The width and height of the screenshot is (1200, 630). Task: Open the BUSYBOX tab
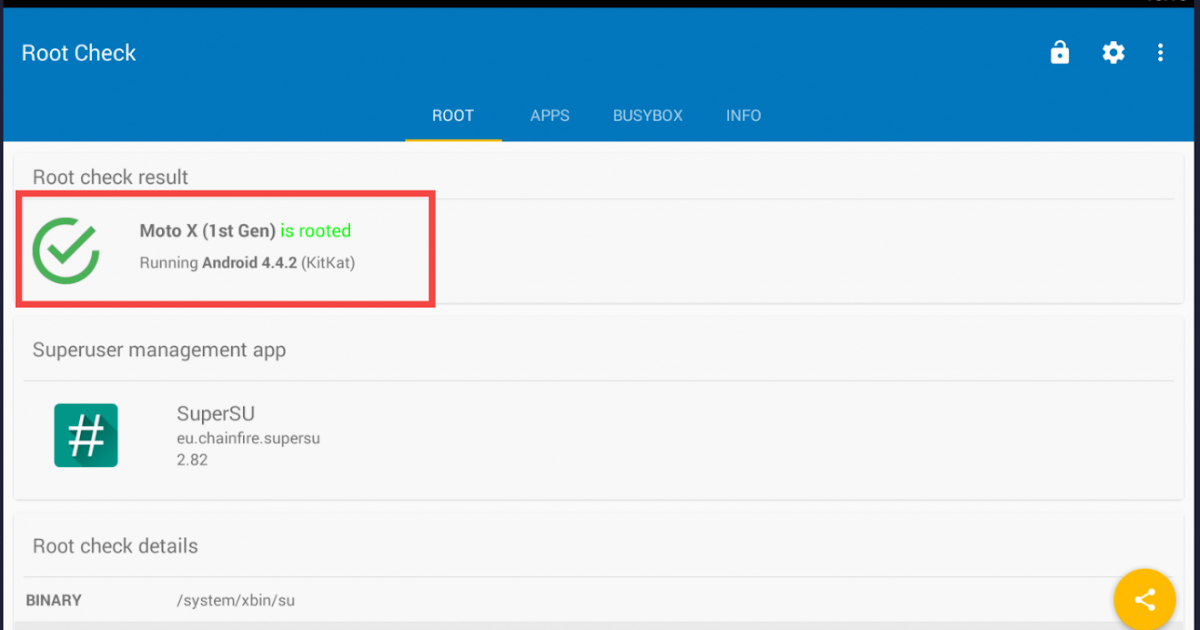[648, 116]
